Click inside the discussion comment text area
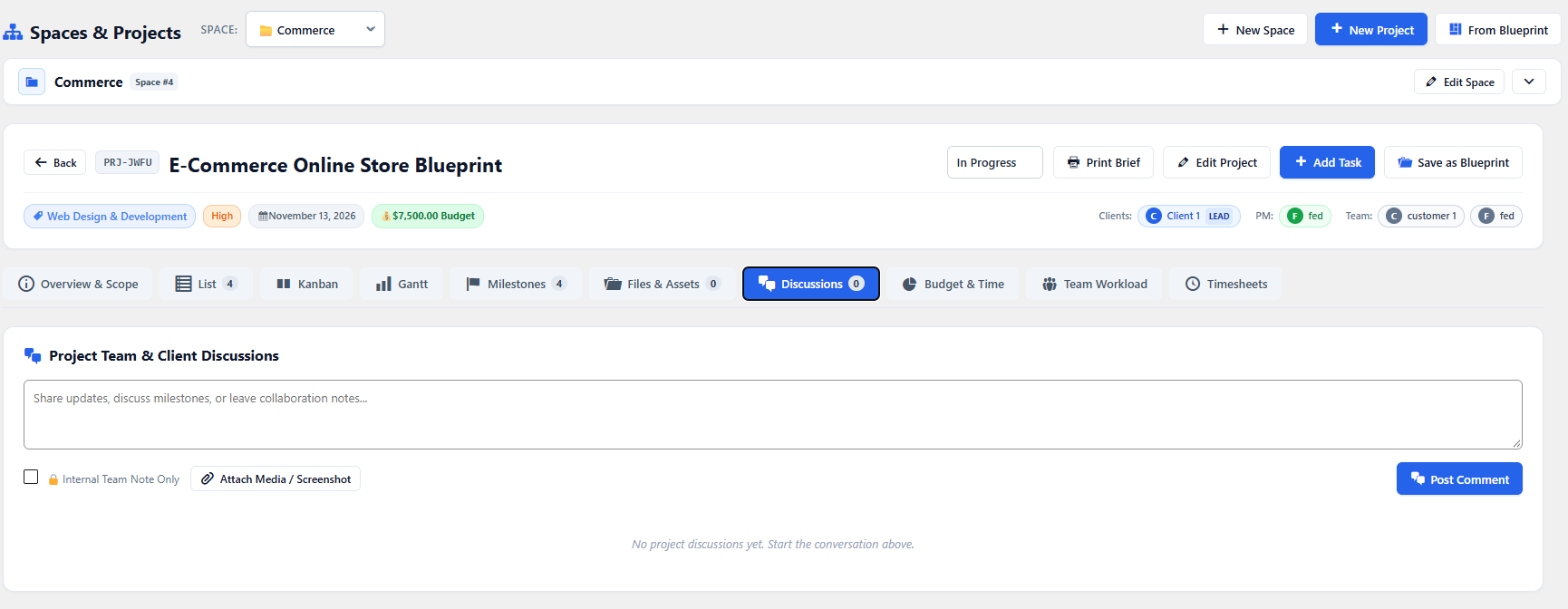 [772, 414]
